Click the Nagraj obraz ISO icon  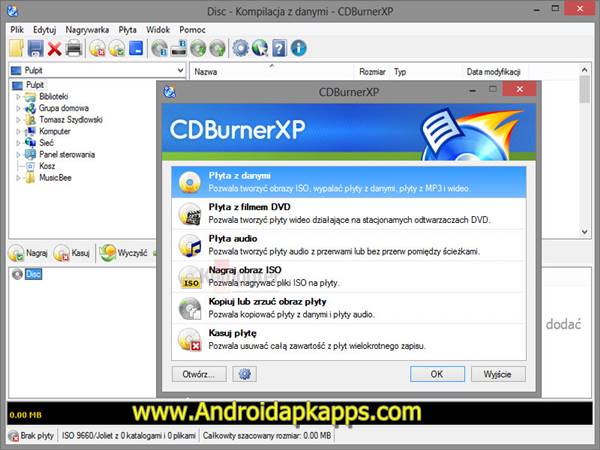(x=190, y=277)
